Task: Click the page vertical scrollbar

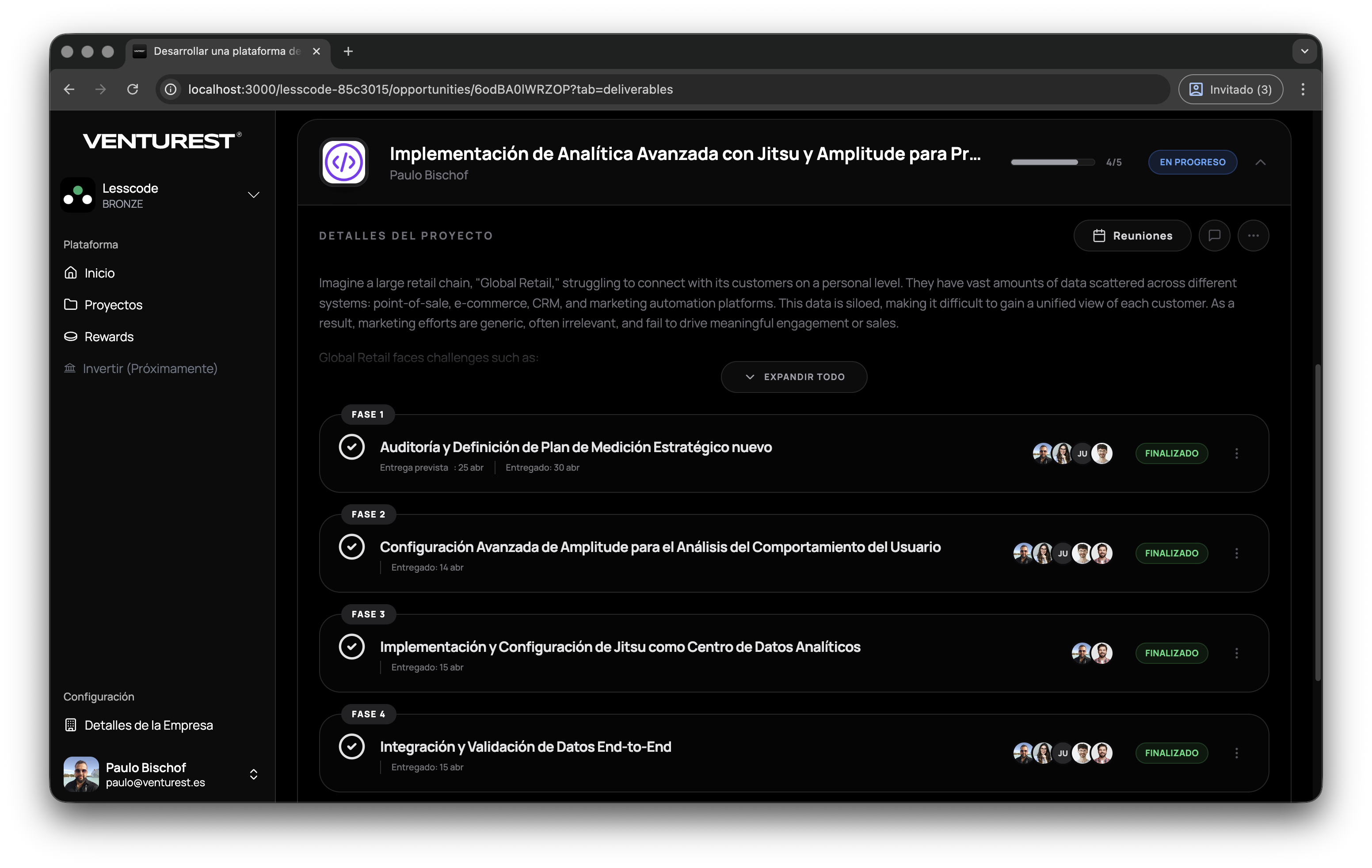Action: (x=1317, y=522)
